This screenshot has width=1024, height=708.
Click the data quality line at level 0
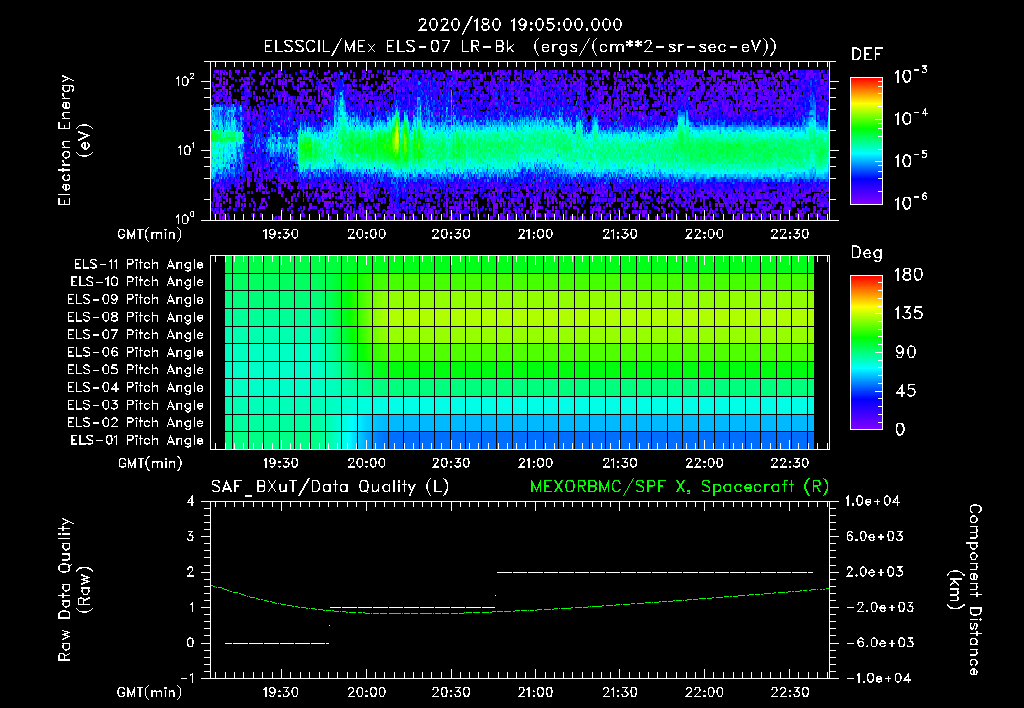277,643
